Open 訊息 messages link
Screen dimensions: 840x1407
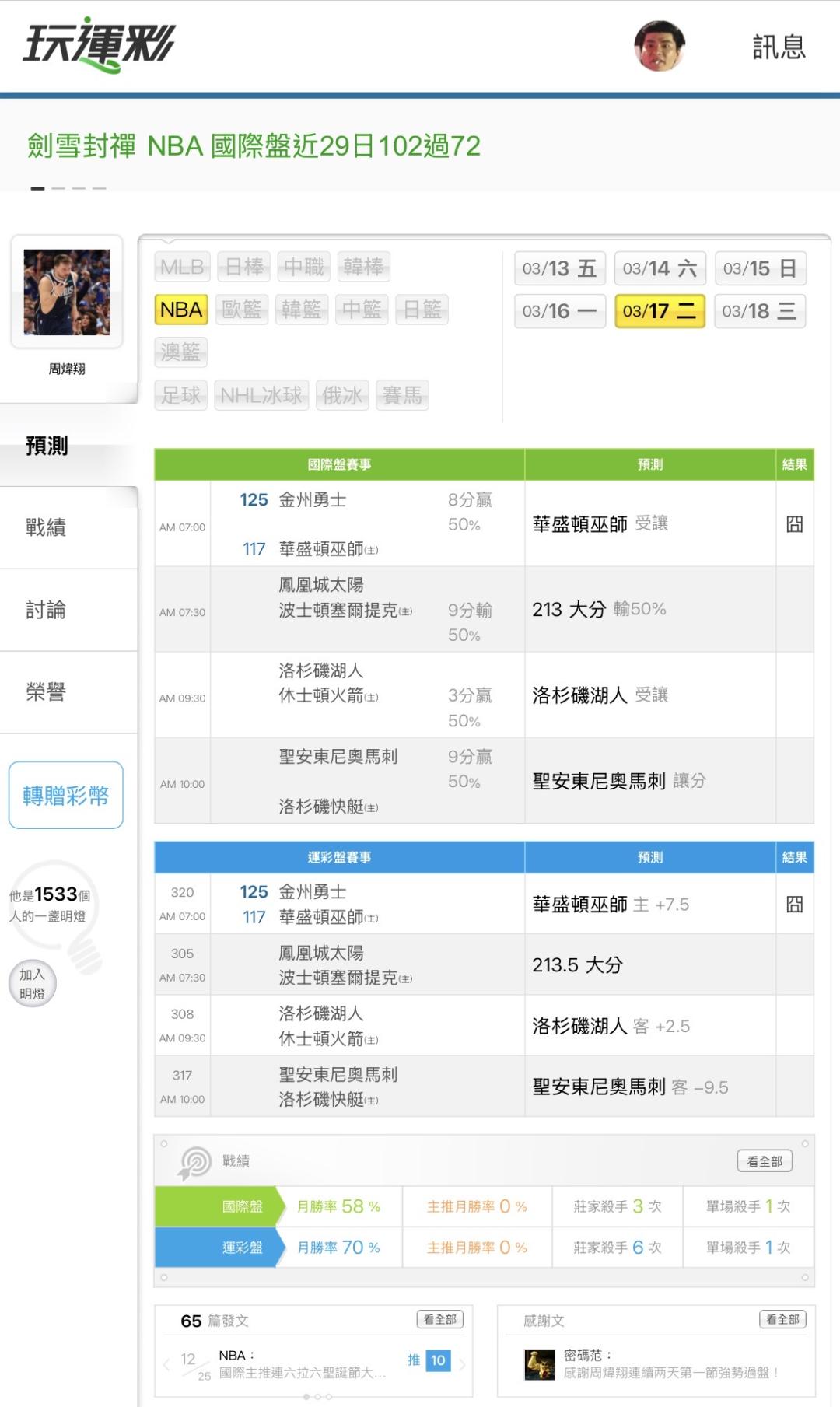click(x=779, y=47)
